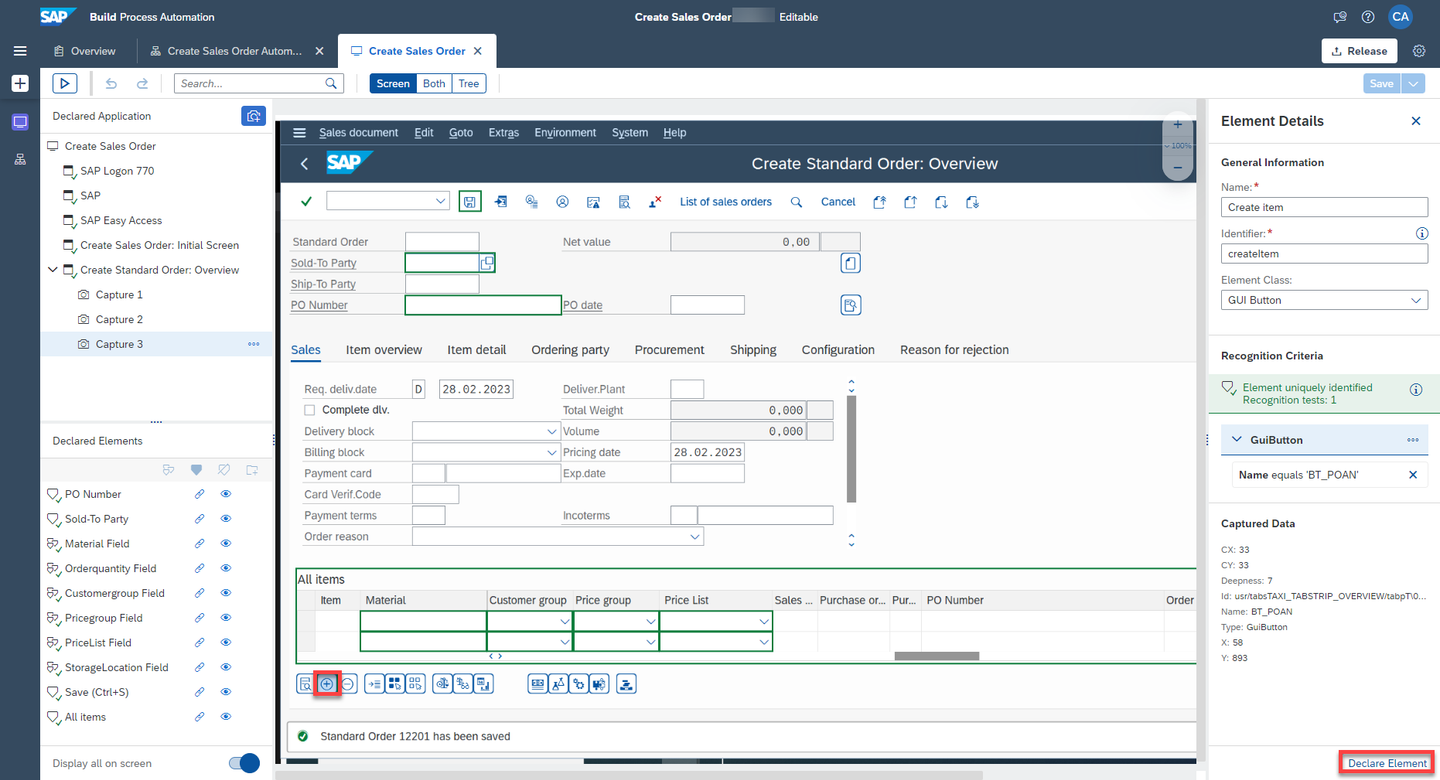Screen dimensions: 1440x780
Task: Click the plus Create icon in the left rail
Action: 20,84
